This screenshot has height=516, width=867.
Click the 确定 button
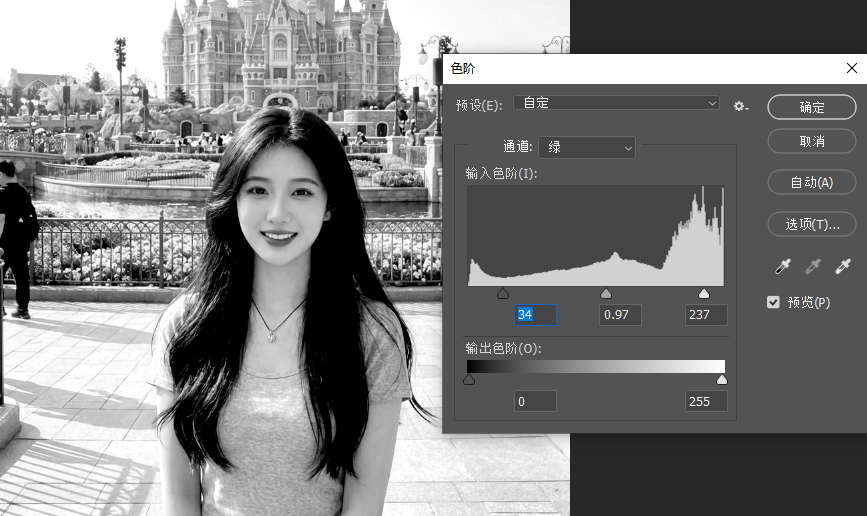click(811, 107)
